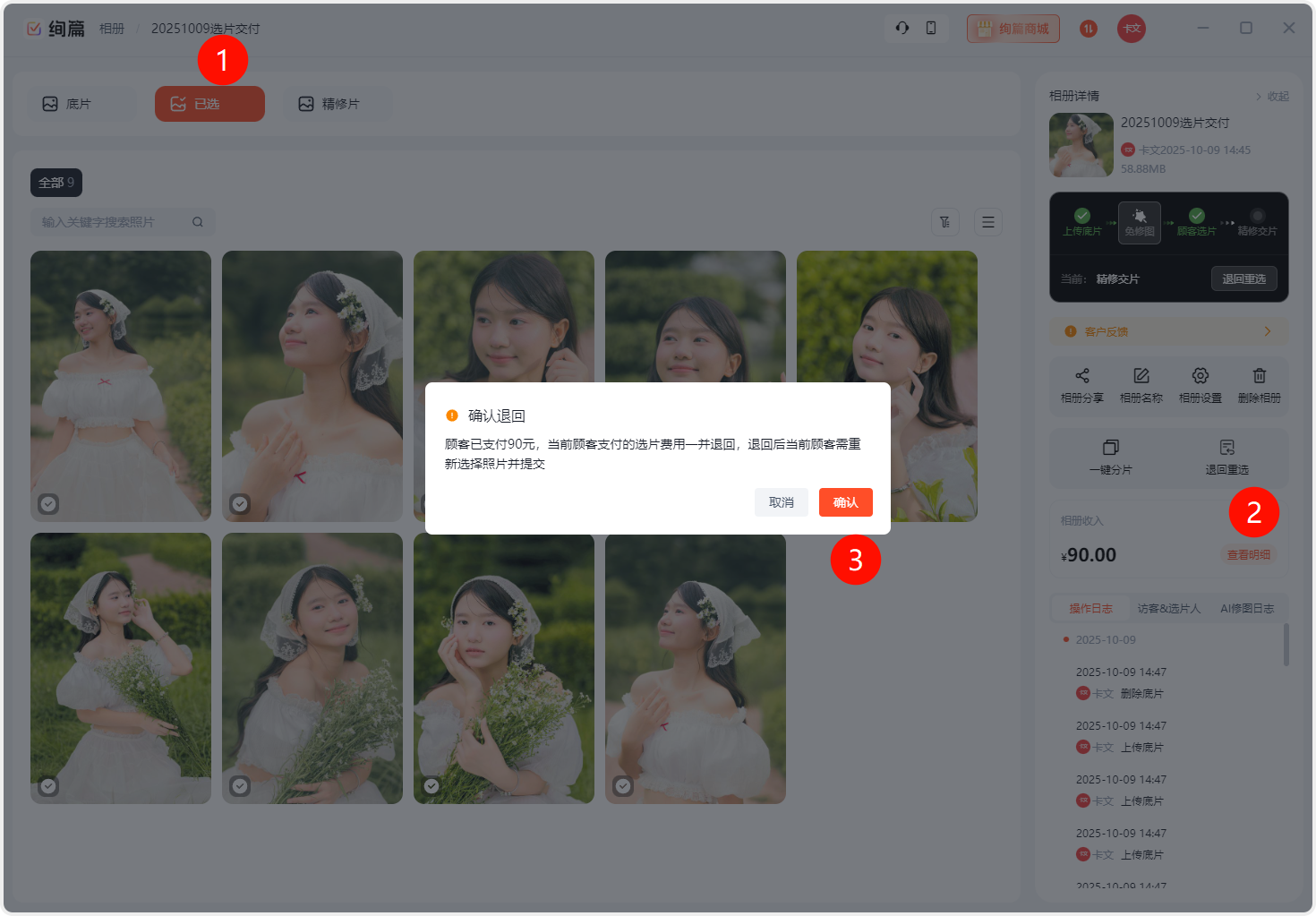The image size is (1316, 916).
Task: Switch to 访客&选片人 tab
Action: click(x=1168, y=609)
